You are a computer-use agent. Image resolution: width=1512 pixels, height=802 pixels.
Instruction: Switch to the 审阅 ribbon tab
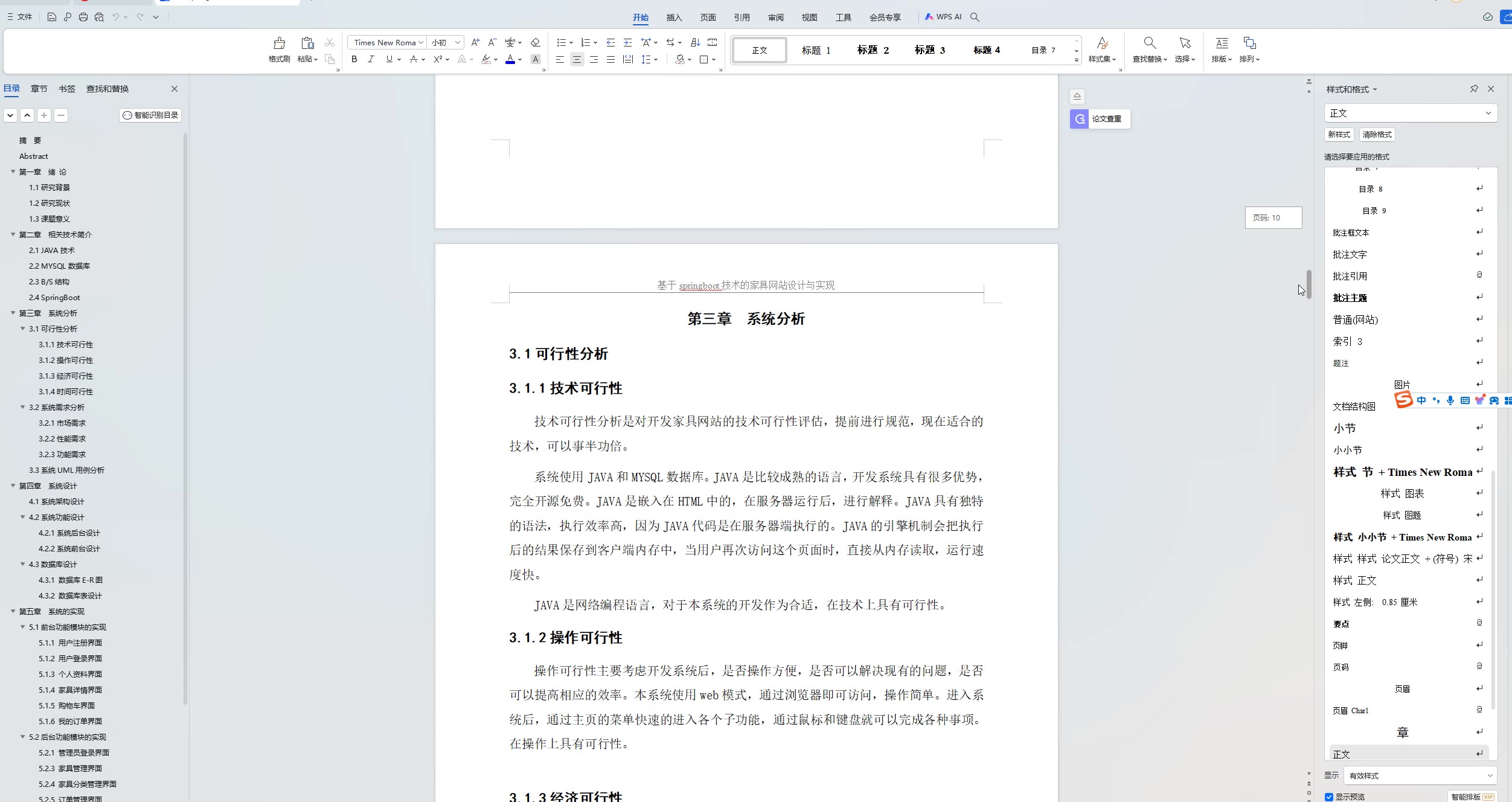(x=775, y=18)
